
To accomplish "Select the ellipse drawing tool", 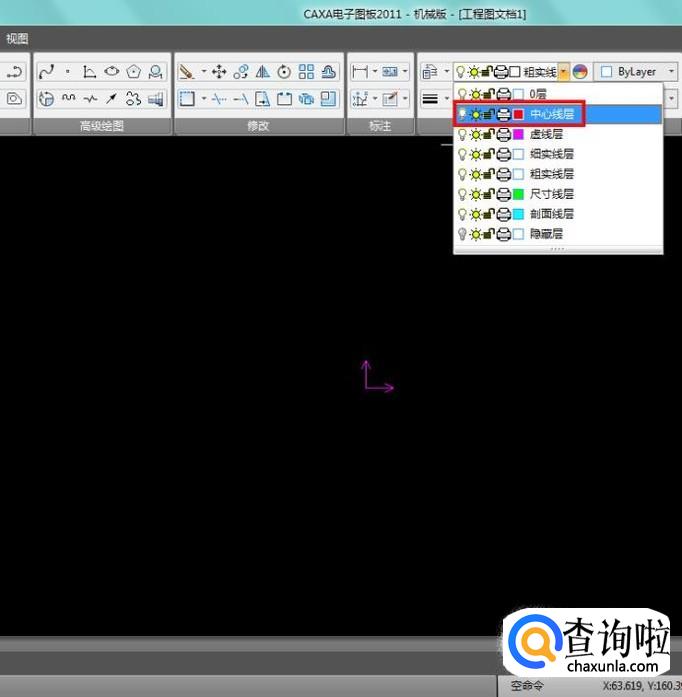I will [x=112, y=72].
